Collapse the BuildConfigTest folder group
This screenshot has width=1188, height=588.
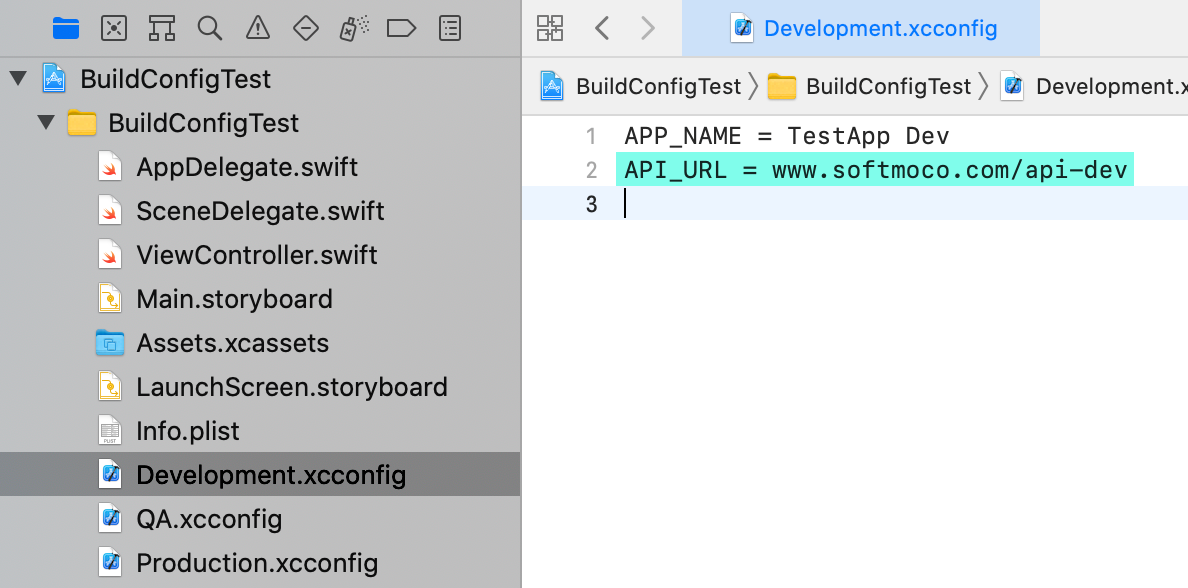pyautogui.click(x=45, y=123)
